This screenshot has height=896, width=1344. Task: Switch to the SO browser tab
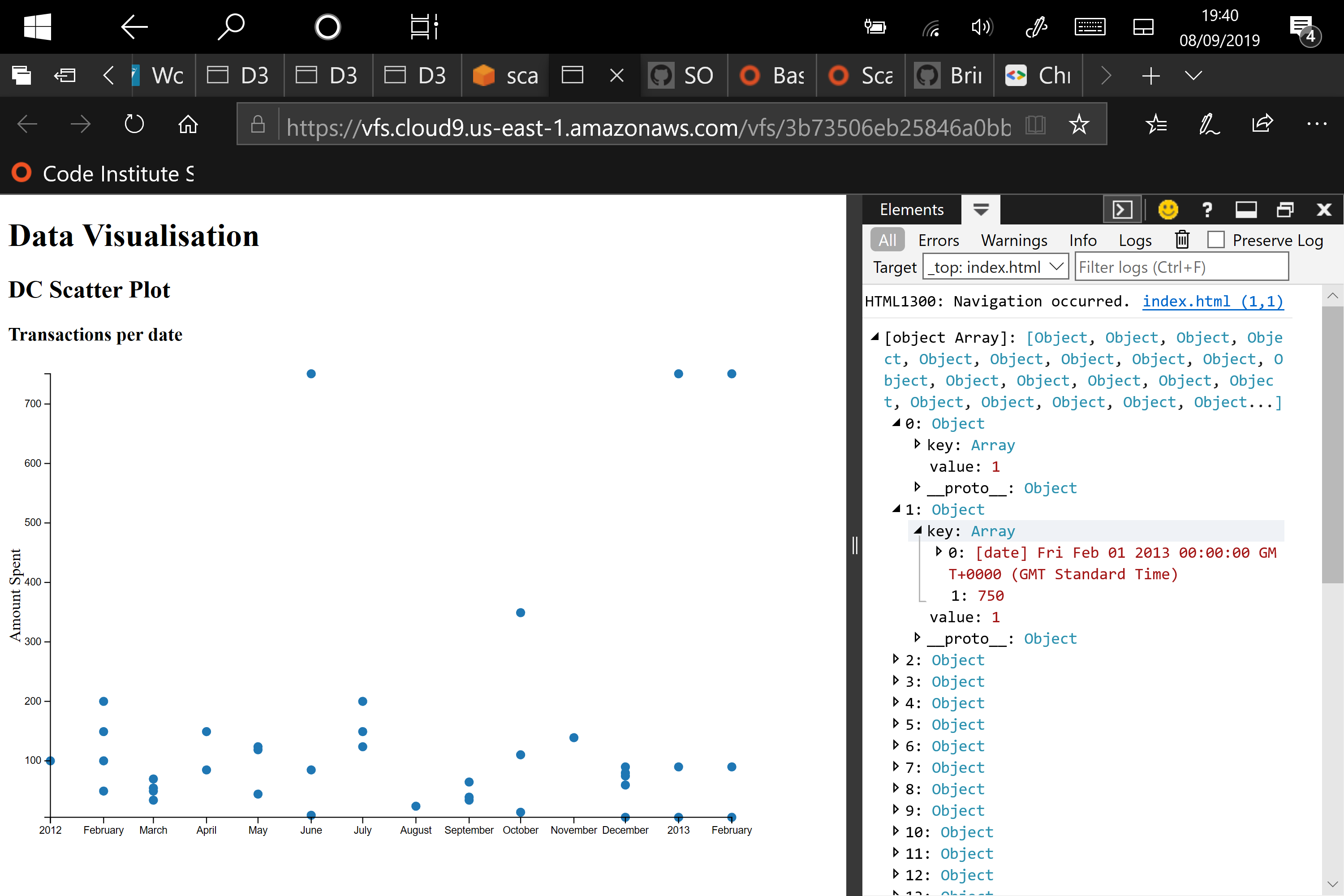point(684,75)
